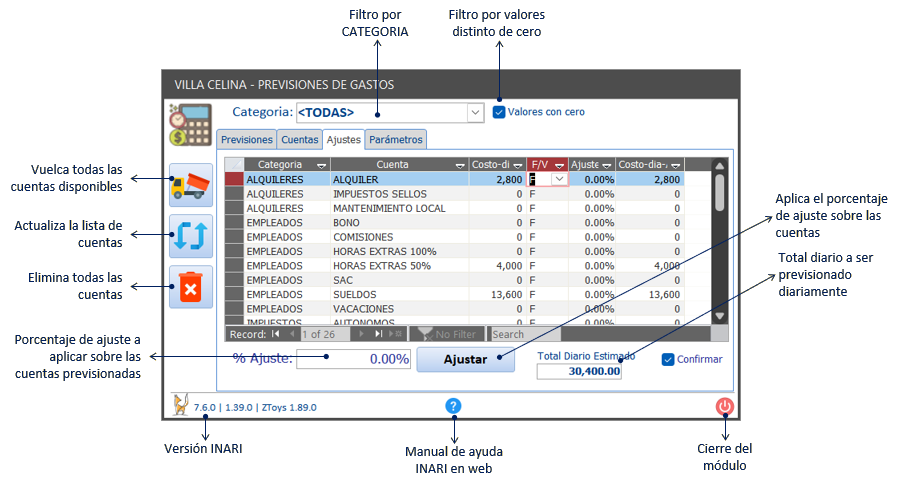Close the module with red power icon
Viewport: 898px width, 487px height.
point(725,406)
